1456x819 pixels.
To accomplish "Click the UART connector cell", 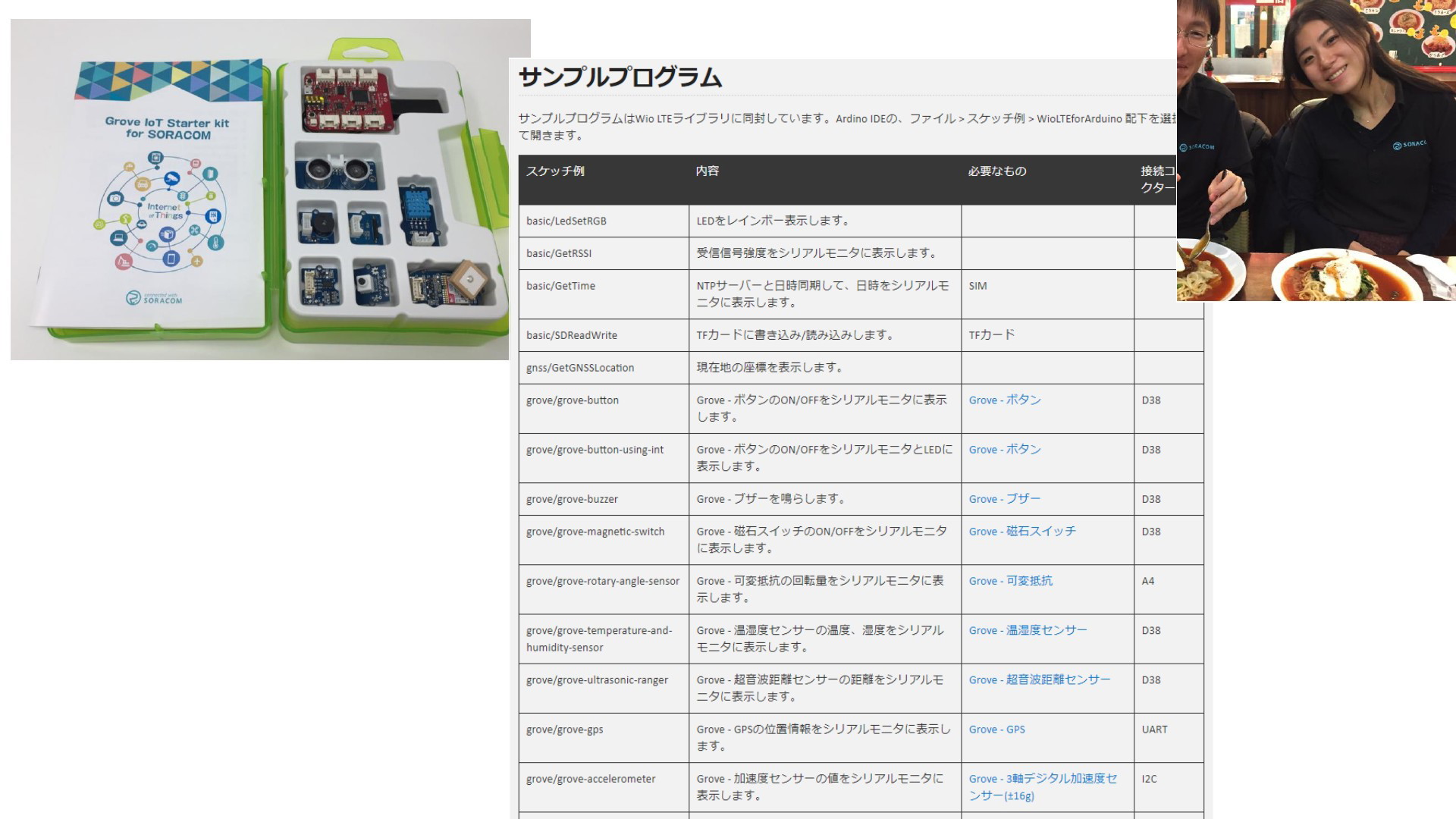I will click(1169, 738).
